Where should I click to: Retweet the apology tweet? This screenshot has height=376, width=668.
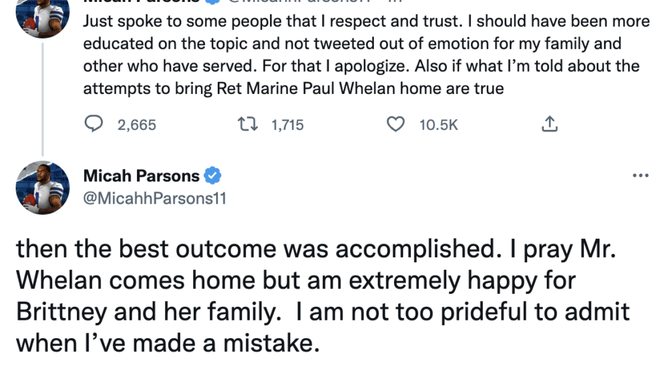tap(248, 124)
